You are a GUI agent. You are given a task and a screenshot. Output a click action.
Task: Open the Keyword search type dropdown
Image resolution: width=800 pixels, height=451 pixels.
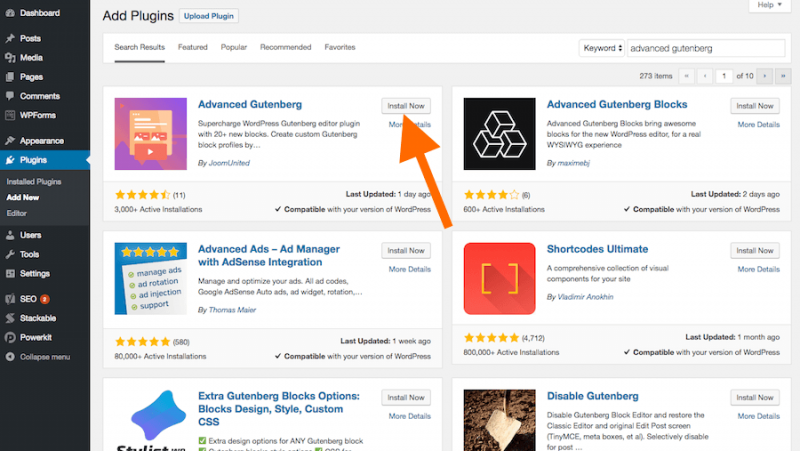[x=602, y=48]
